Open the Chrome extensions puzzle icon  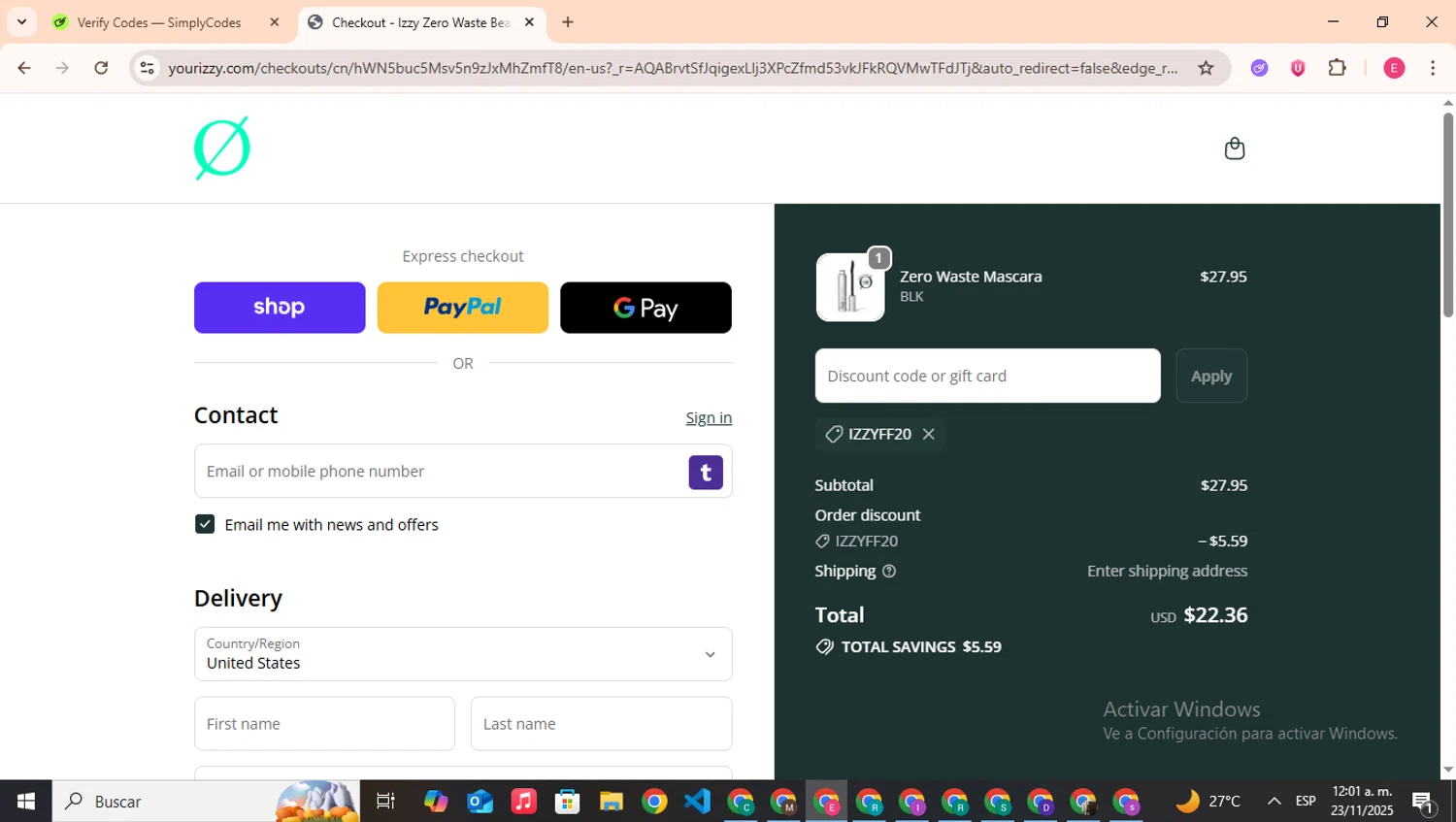coord(1337,68)
